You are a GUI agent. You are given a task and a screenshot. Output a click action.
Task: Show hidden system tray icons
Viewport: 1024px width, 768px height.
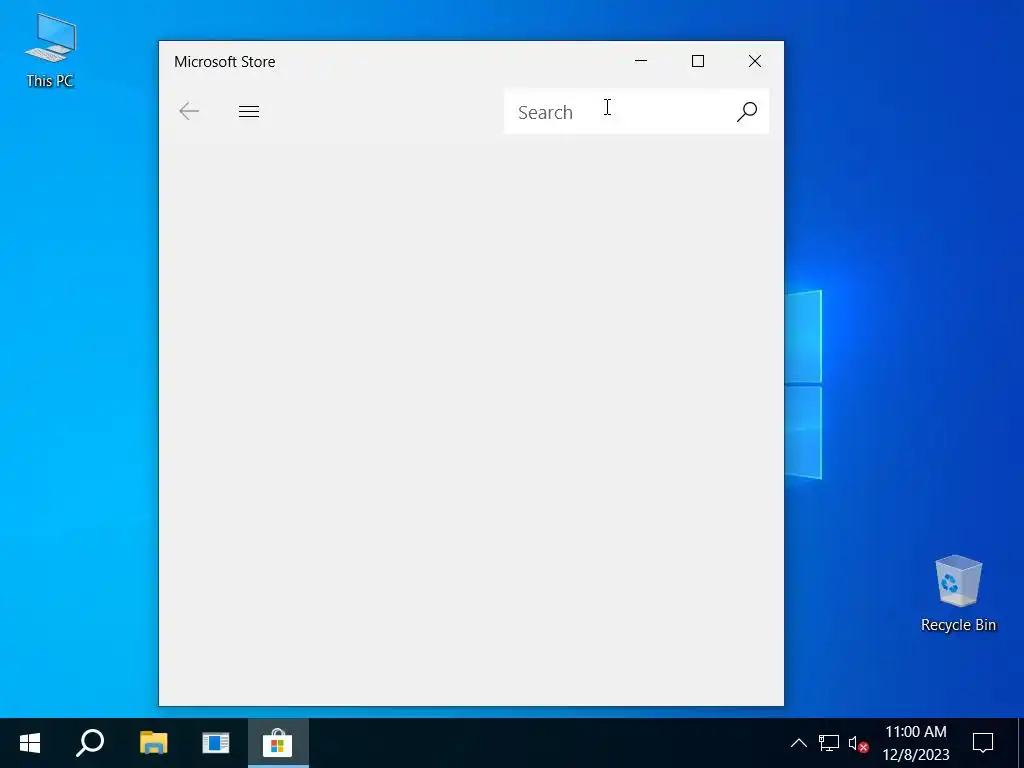click(x=799, y=743)
